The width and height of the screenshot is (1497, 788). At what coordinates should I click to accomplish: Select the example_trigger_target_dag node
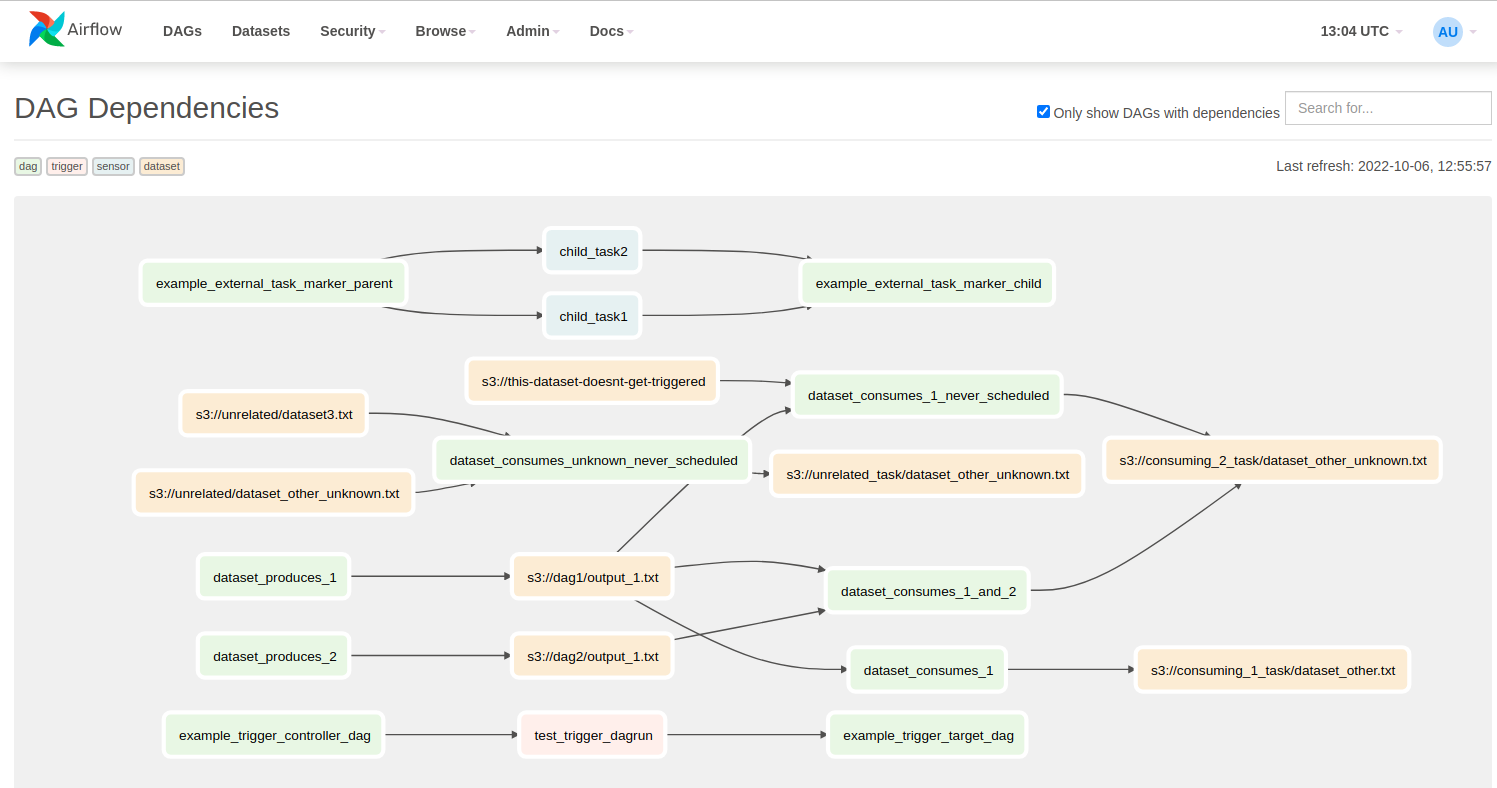(x=927, y=735)
